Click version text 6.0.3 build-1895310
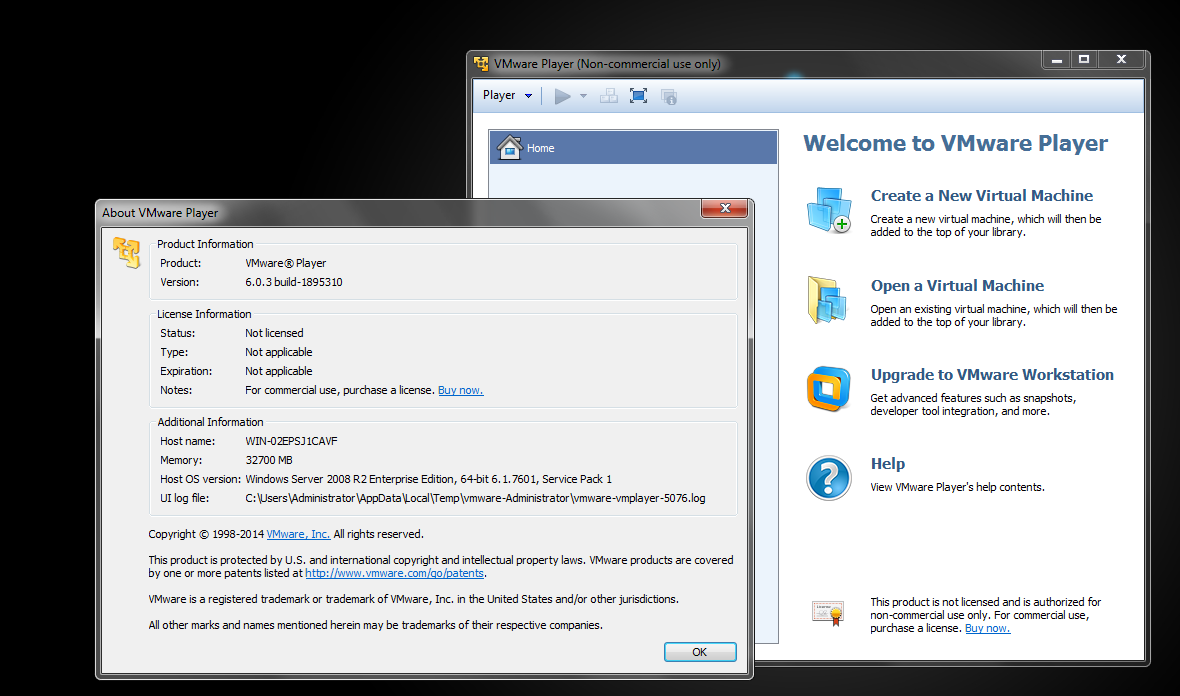This screenshot has height=696, width=1180. [293, 282]
